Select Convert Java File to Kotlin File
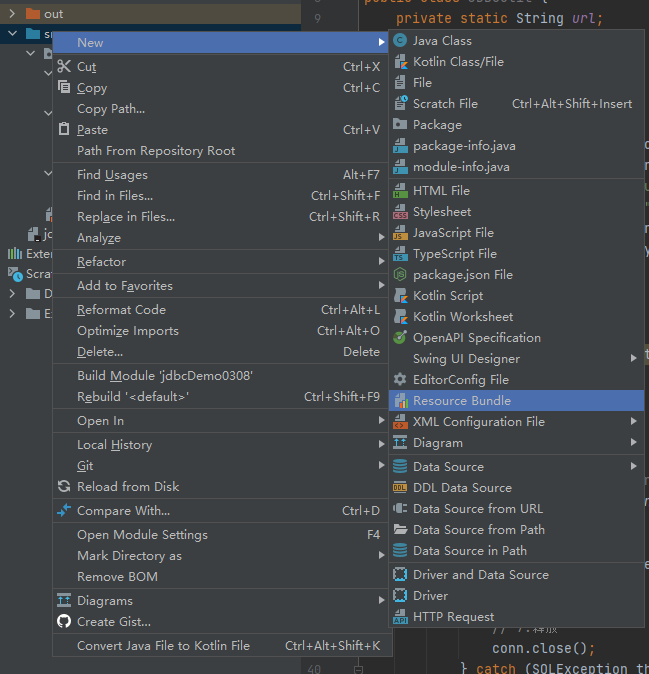649x674 pixels. tap(220, 646)
